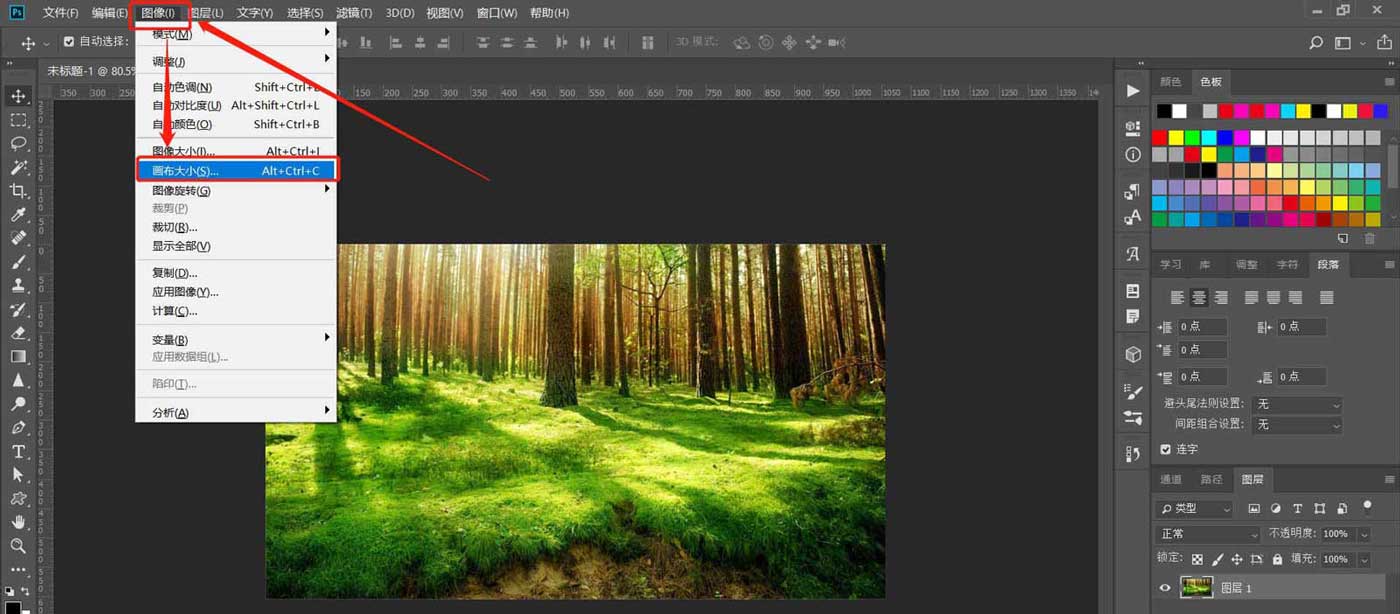This screenshot has width=1400, height=614.
Task: Select the Path Selection tool
Action: tap(18, 475)
